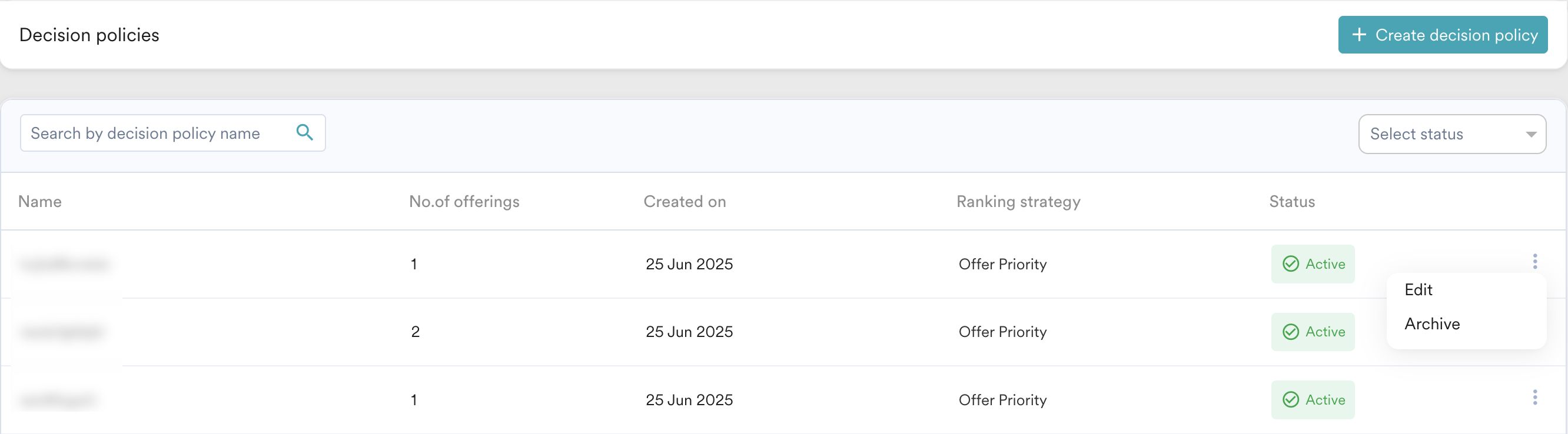Click the checkmark icon in the third Active badge
Screen dimensions: 1568x434
tap(1290, 400)
